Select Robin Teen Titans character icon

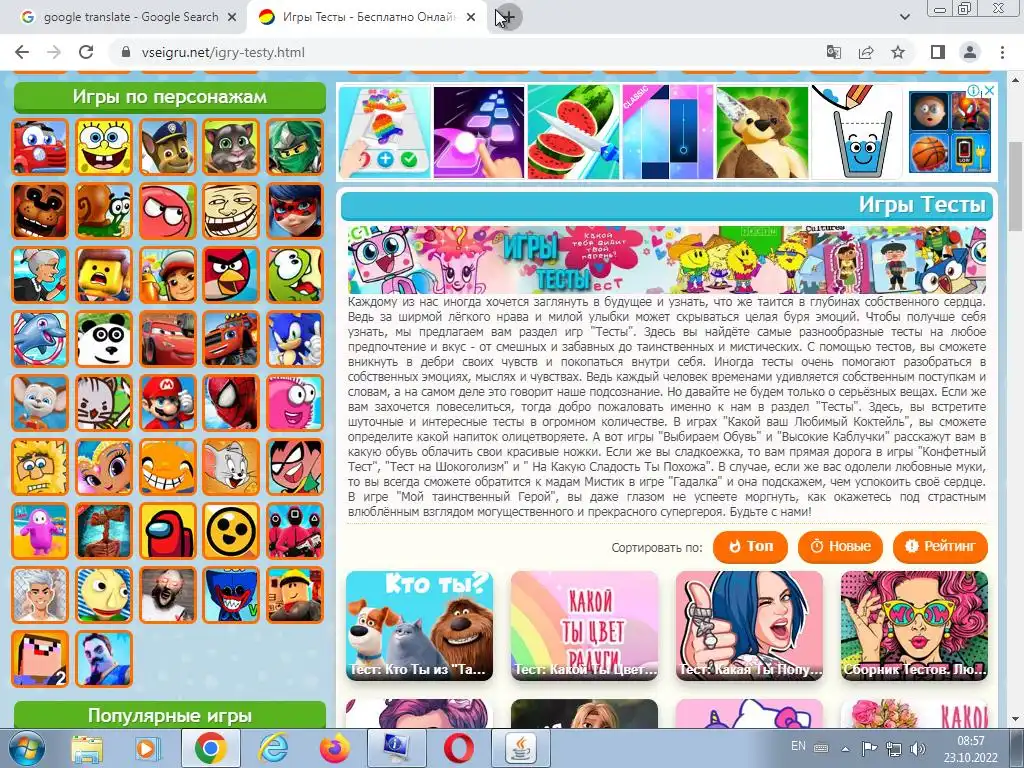pyautogui.click(x=295, y=467)
